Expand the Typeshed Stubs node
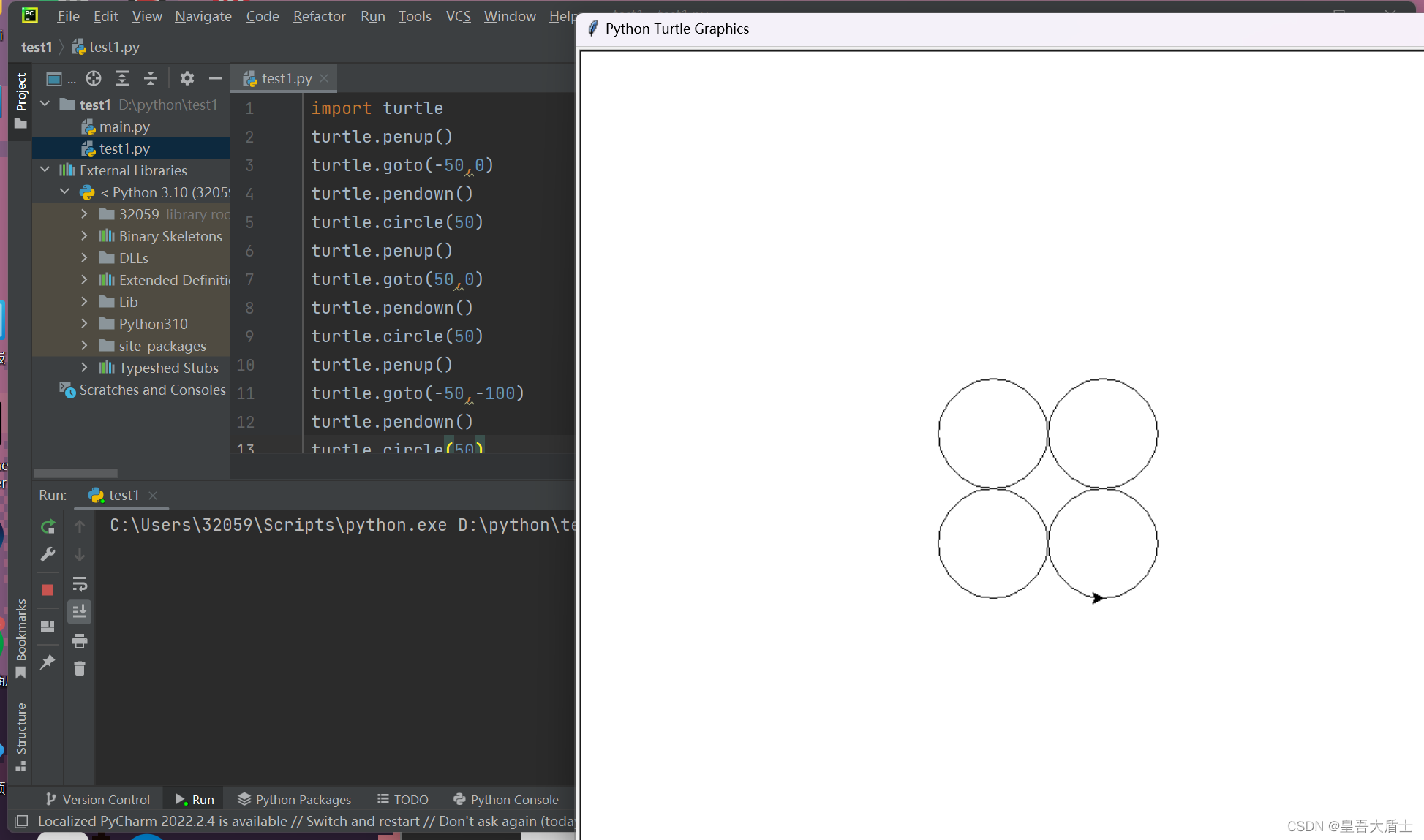1424x840 pixels. tap(84, 368)
